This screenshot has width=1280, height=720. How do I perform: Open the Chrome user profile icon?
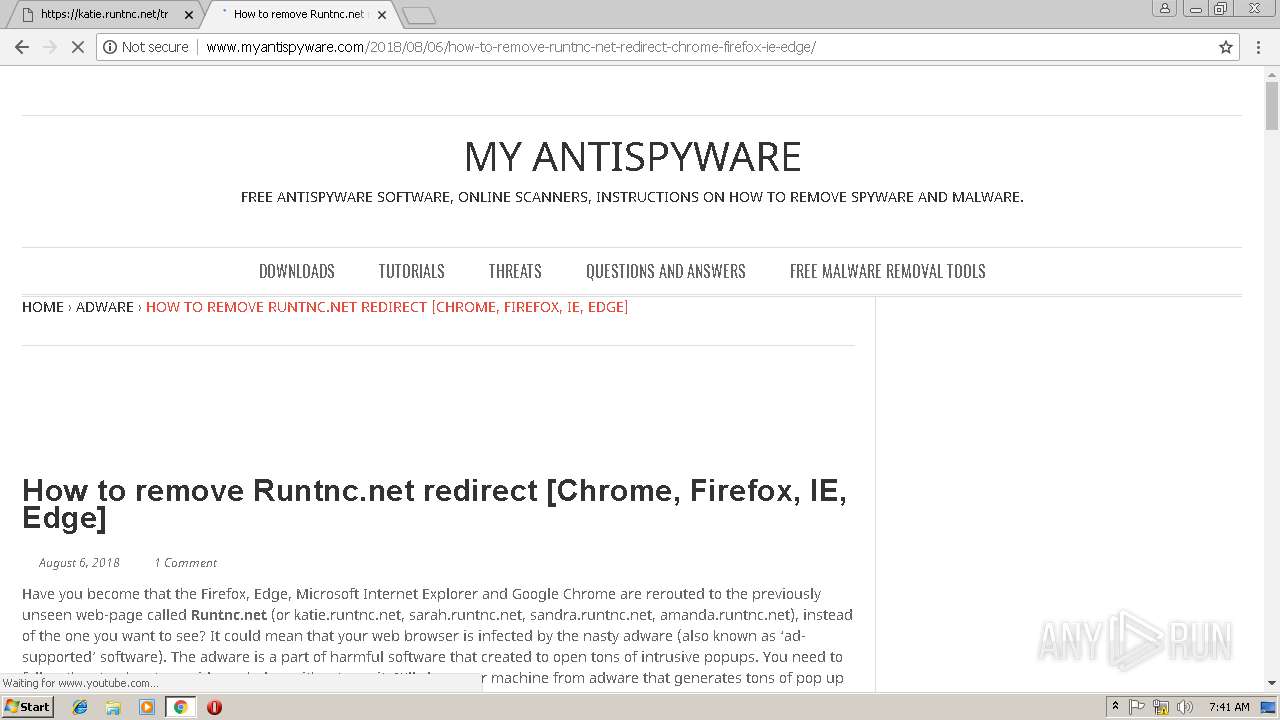tap(1165, 9)
